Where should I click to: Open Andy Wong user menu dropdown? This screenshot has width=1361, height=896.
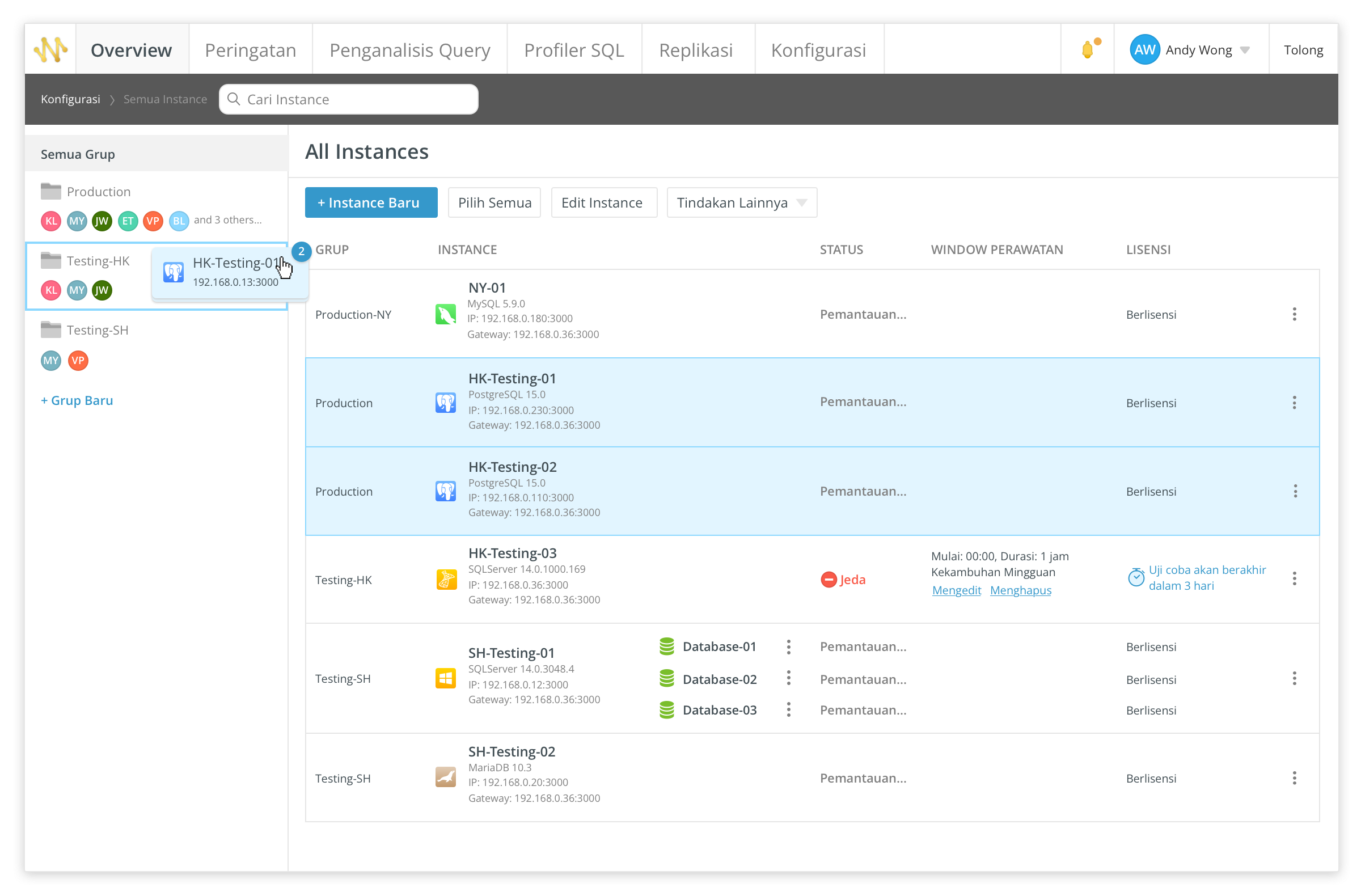tap(1245, 50)
